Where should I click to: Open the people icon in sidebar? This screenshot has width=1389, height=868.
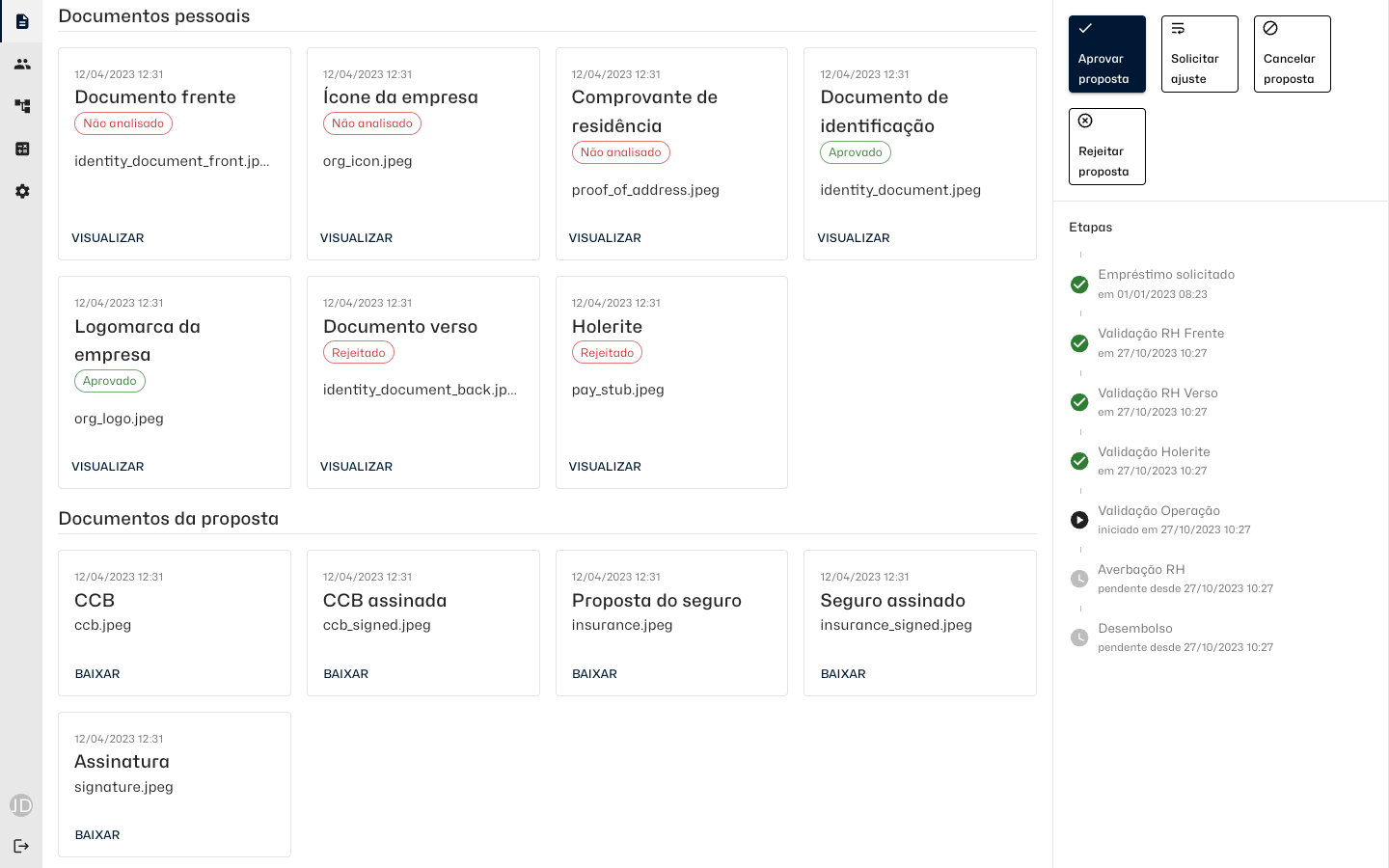21,64
